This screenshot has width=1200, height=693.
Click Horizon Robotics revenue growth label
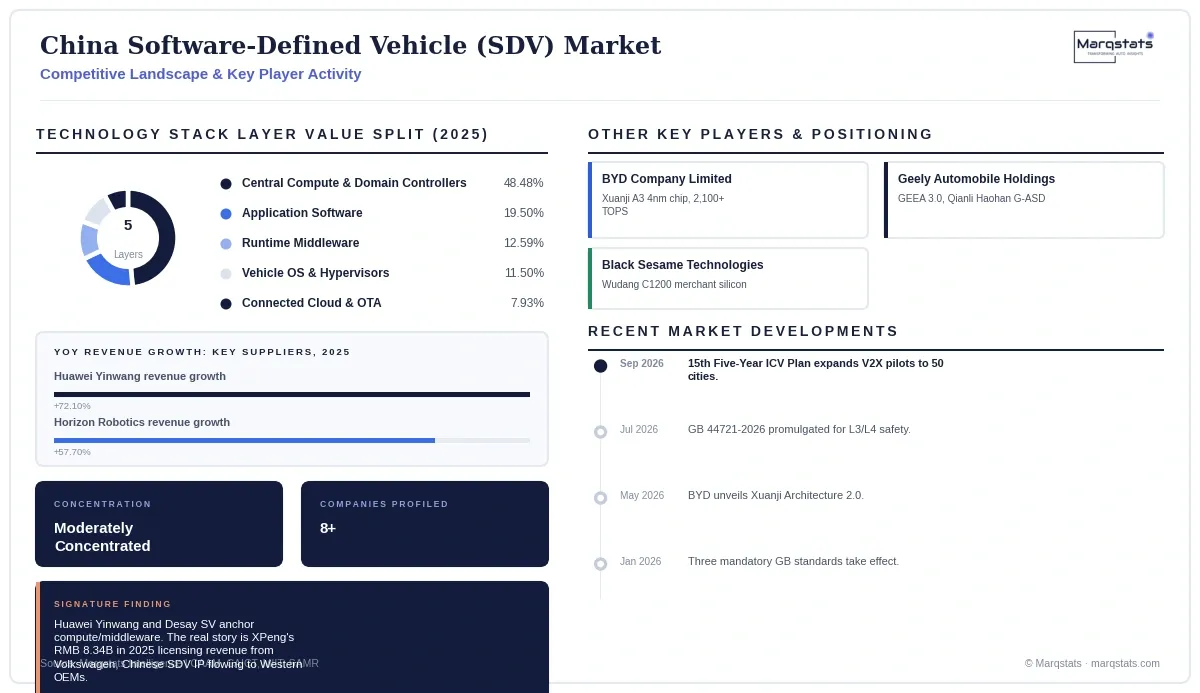[142, 422]
